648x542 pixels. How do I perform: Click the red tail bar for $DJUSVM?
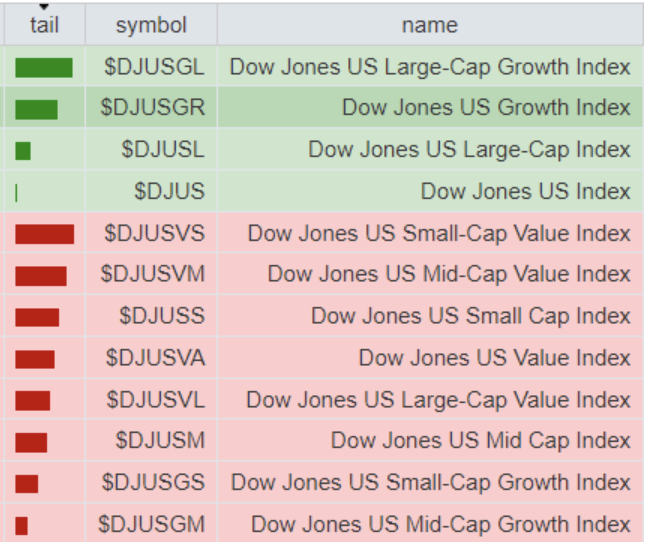click(x=41, y=276)
